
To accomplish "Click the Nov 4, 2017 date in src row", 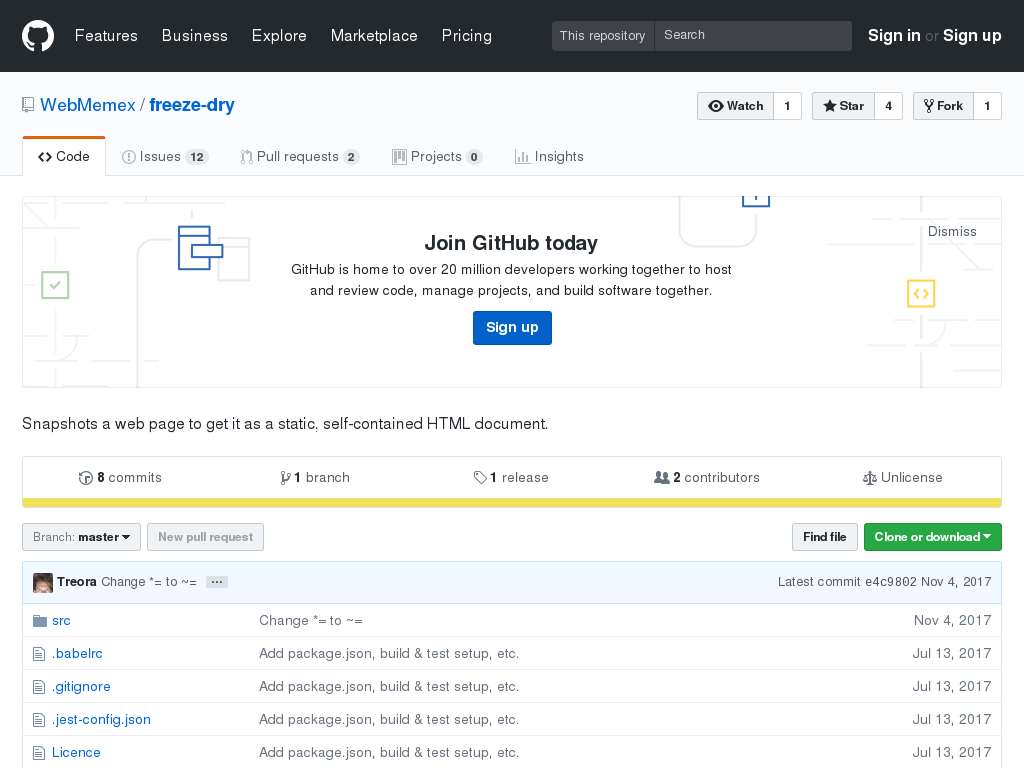I will 952,621.
